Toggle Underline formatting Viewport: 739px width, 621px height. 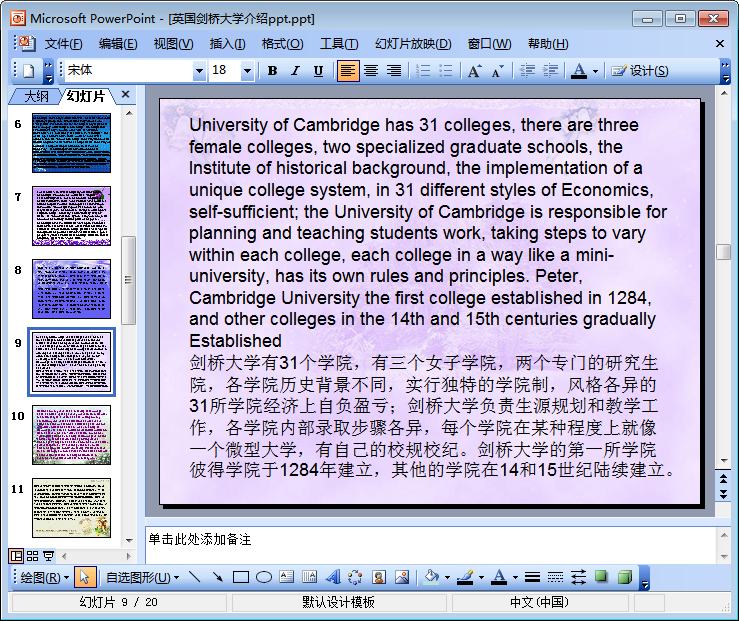[x=318, y=71]
